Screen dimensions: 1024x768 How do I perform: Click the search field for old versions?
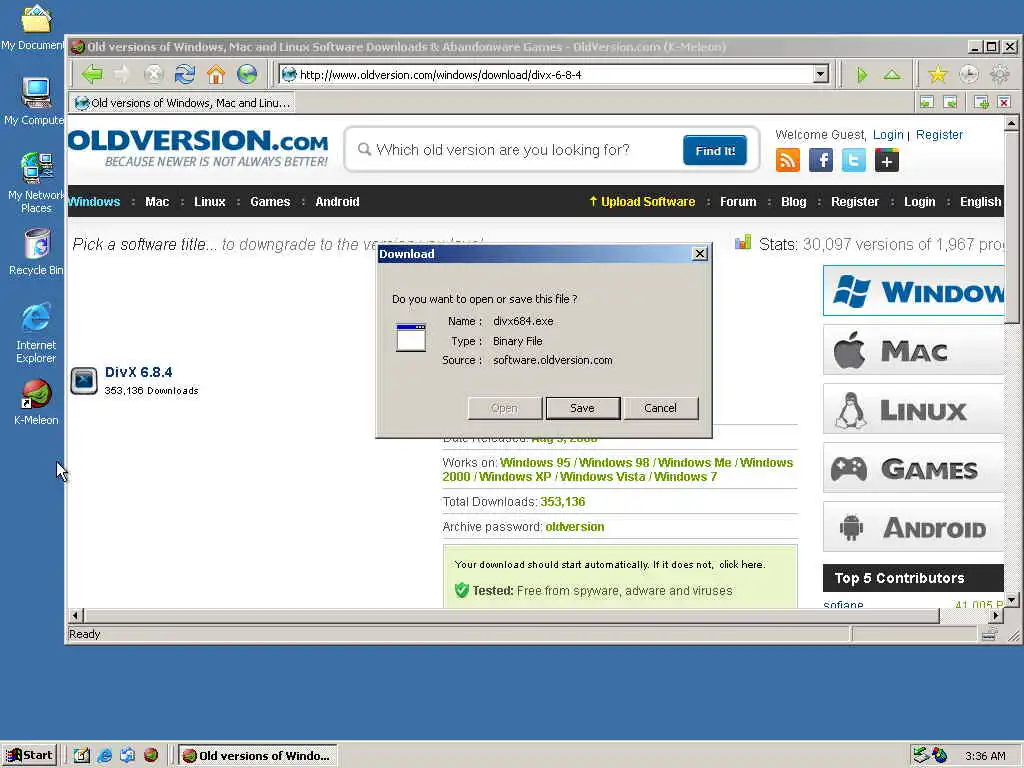pos(516,150)
